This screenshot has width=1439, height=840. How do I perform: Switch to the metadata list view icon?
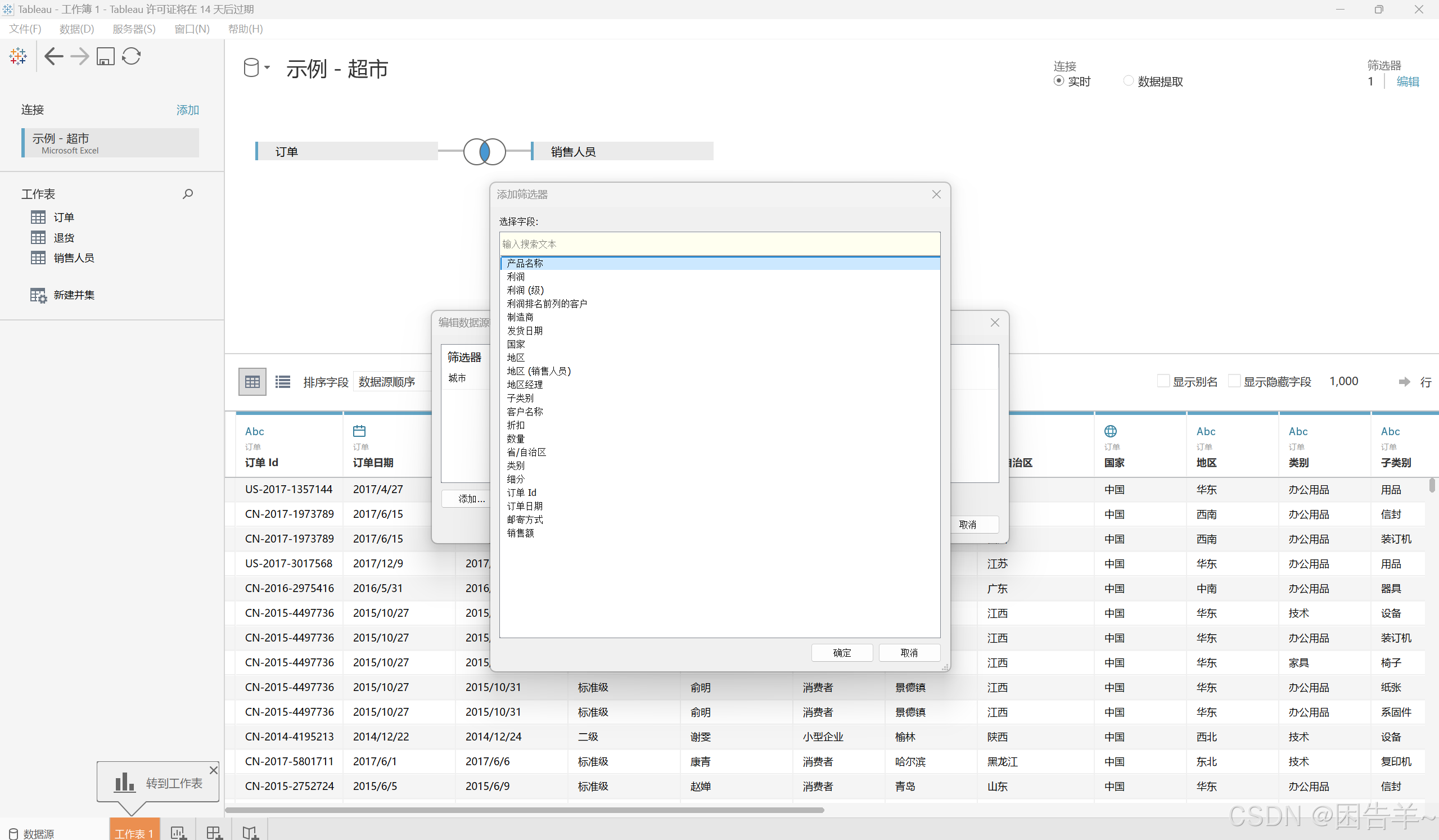(x=283, y=381)
